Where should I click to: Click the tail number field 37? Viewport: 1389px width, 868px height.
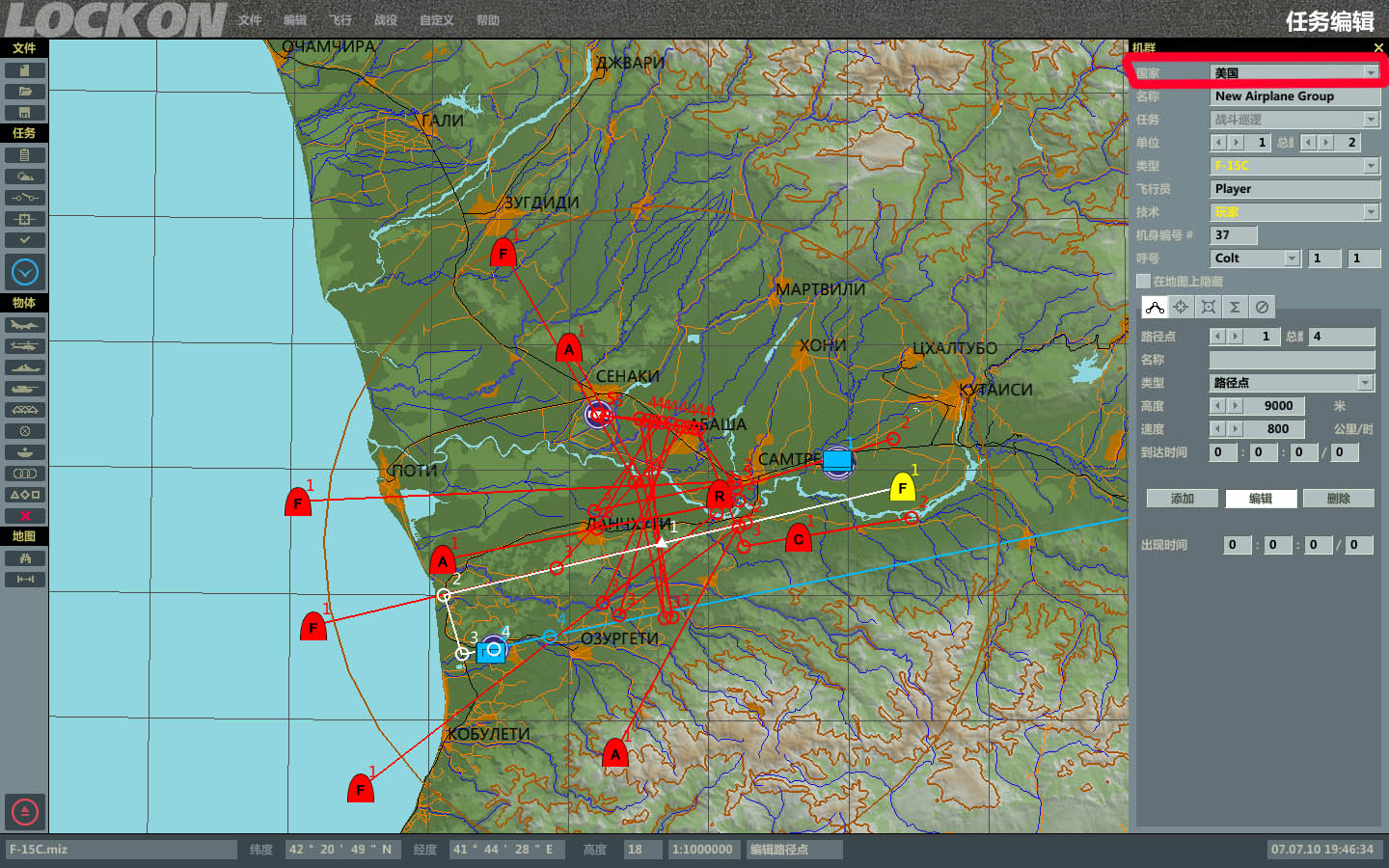[1234, 235]
